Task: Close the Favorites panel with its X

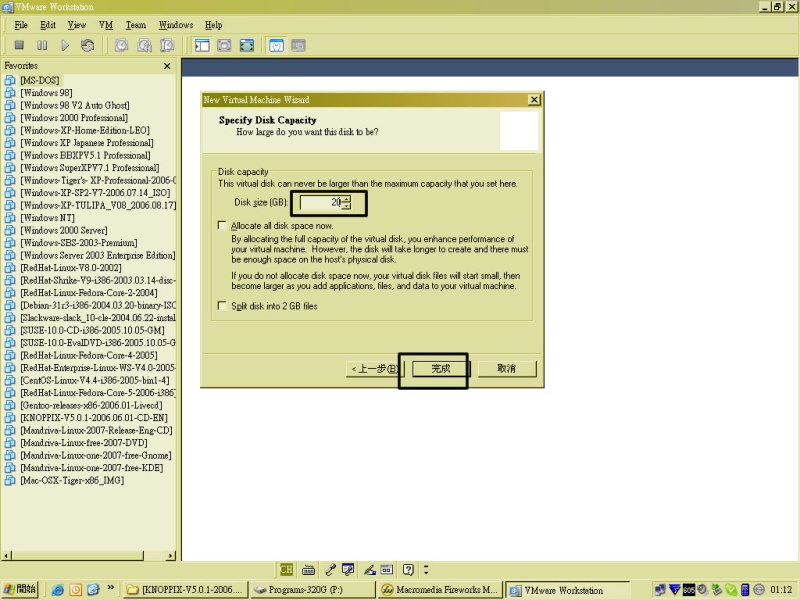Action: [x=167, y=66]
